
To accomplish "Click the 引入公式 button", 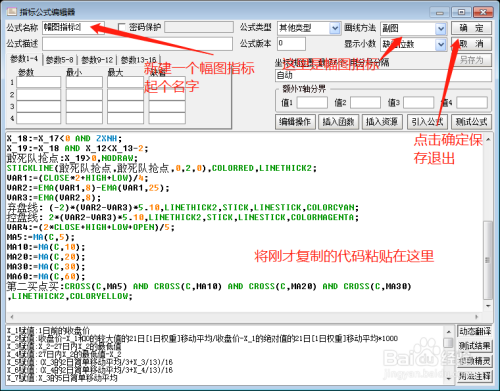I will pyautogui.click(x=427, y=122).
